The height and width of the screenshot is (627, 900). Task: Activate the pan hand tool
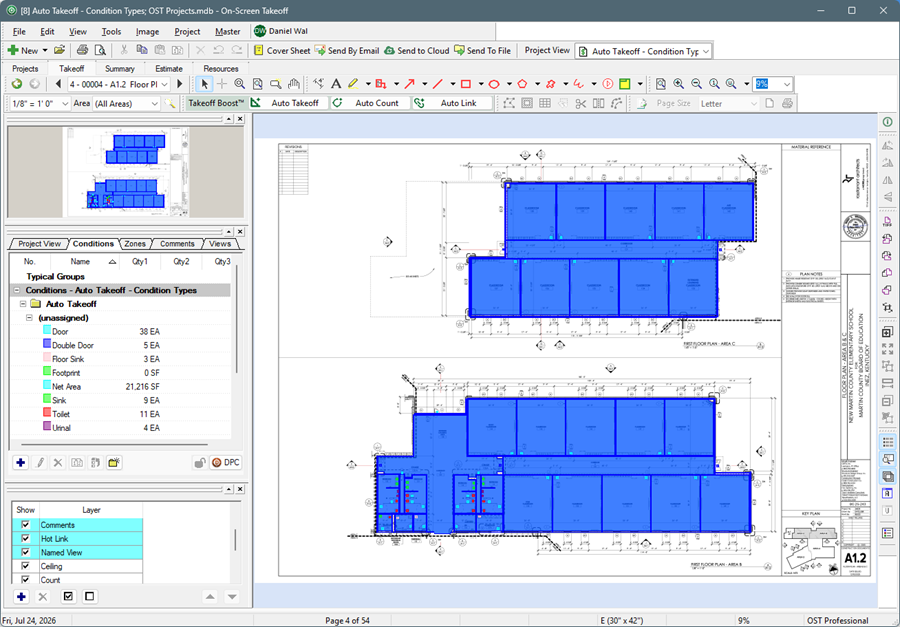point(293,84)
